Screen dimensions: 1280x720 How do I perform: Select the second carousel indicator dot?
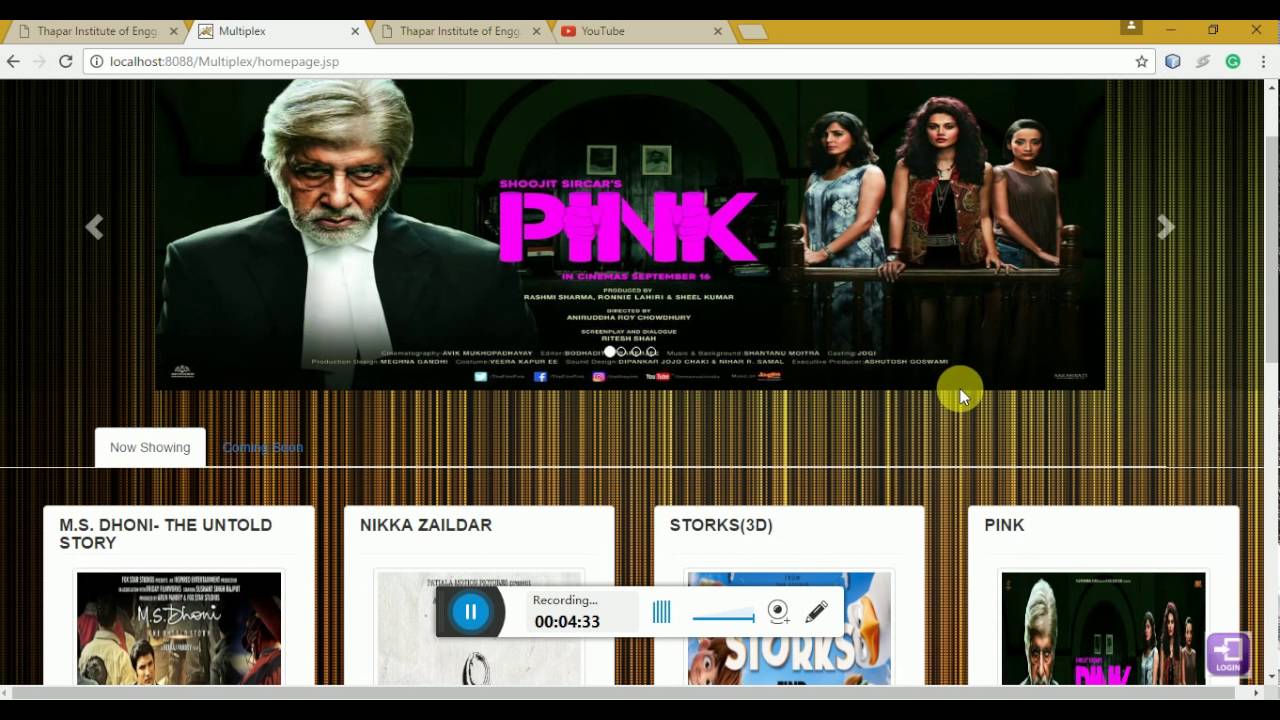point(622,352)
